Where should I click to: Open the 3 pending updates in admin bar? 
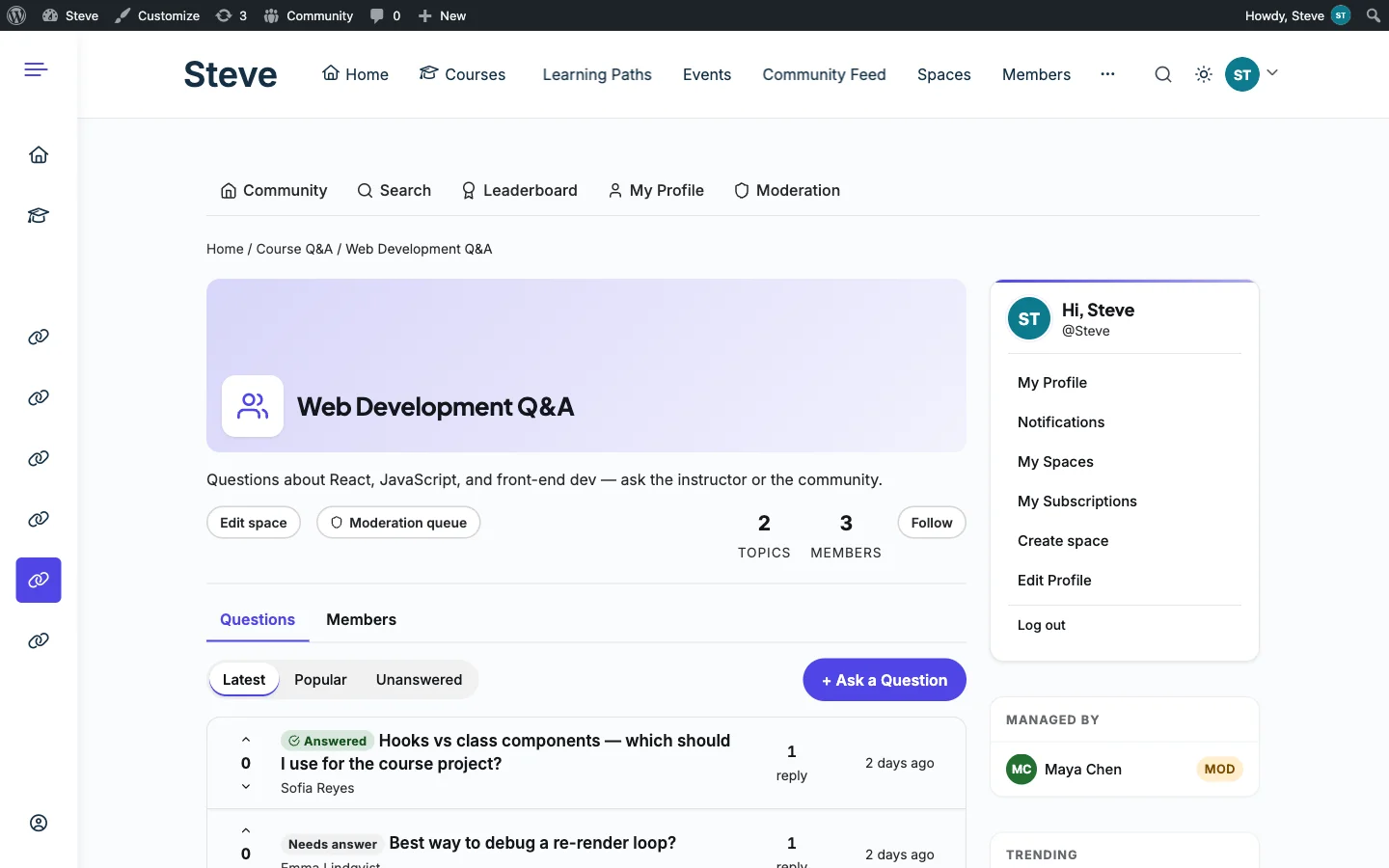[x=231, y=15]
